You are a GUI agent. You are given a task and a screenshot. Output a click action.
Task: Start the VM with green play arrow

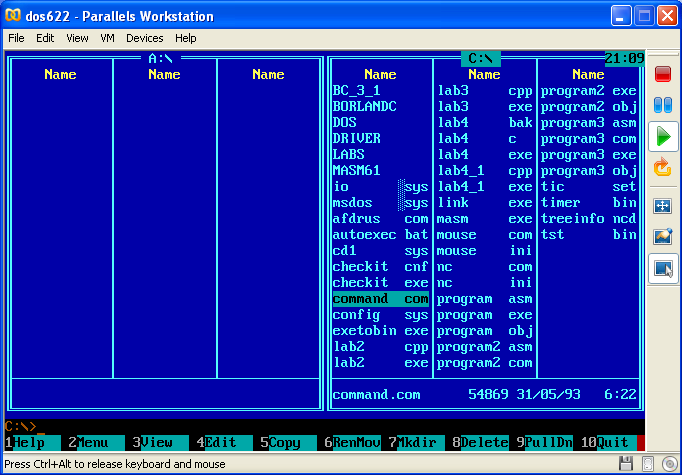[663, 137]
